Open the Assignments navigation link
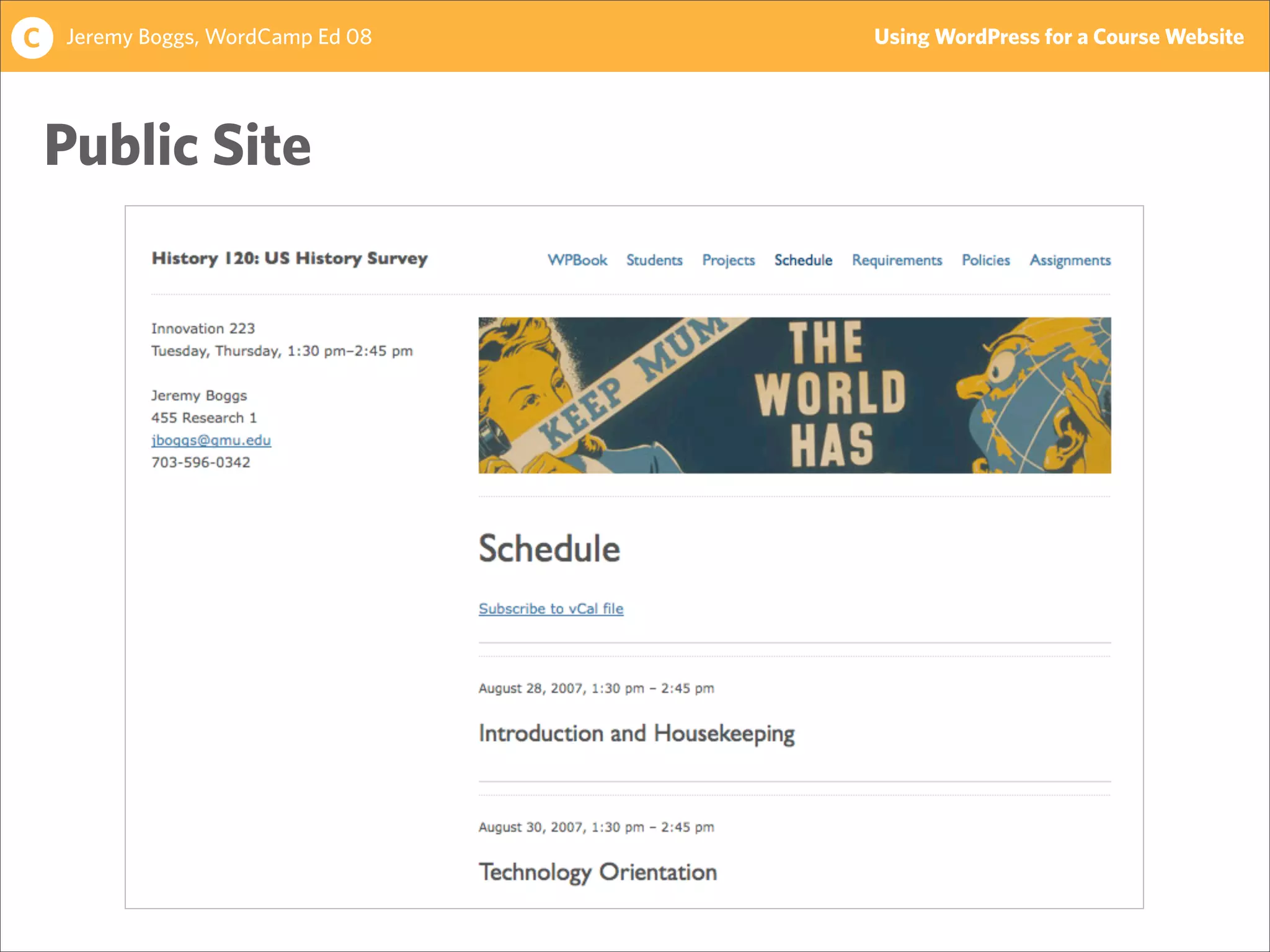This screenshot has width=1270, height=952. 1070,261
